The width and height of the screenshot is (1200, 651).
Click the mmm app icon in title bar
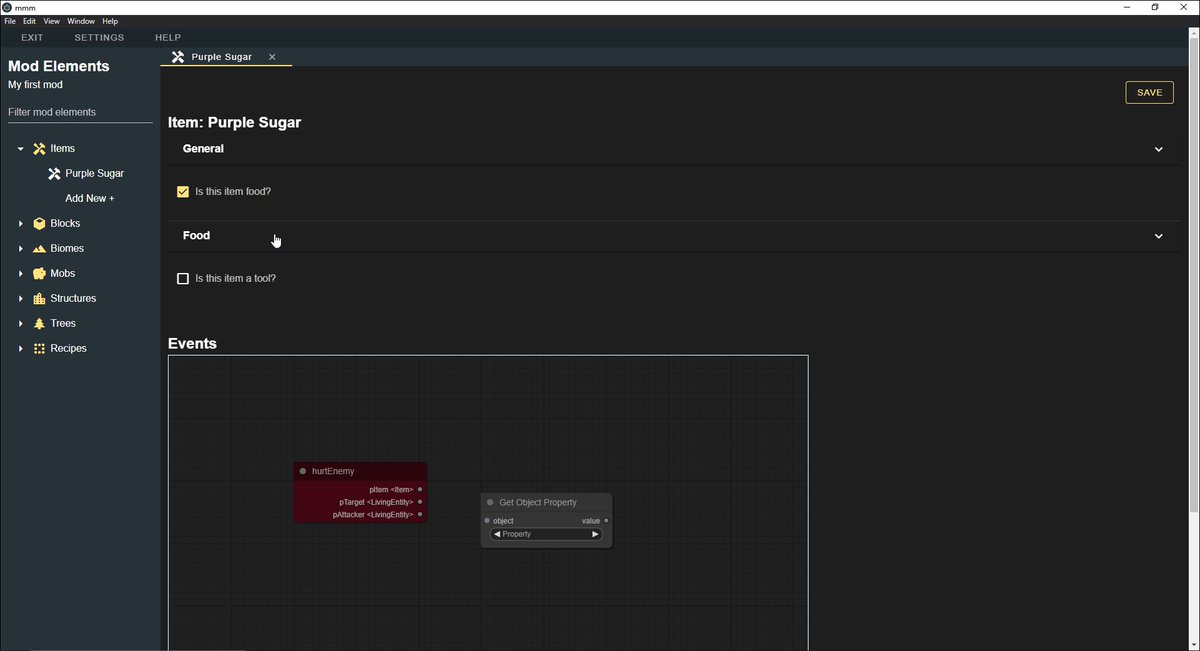6,7
